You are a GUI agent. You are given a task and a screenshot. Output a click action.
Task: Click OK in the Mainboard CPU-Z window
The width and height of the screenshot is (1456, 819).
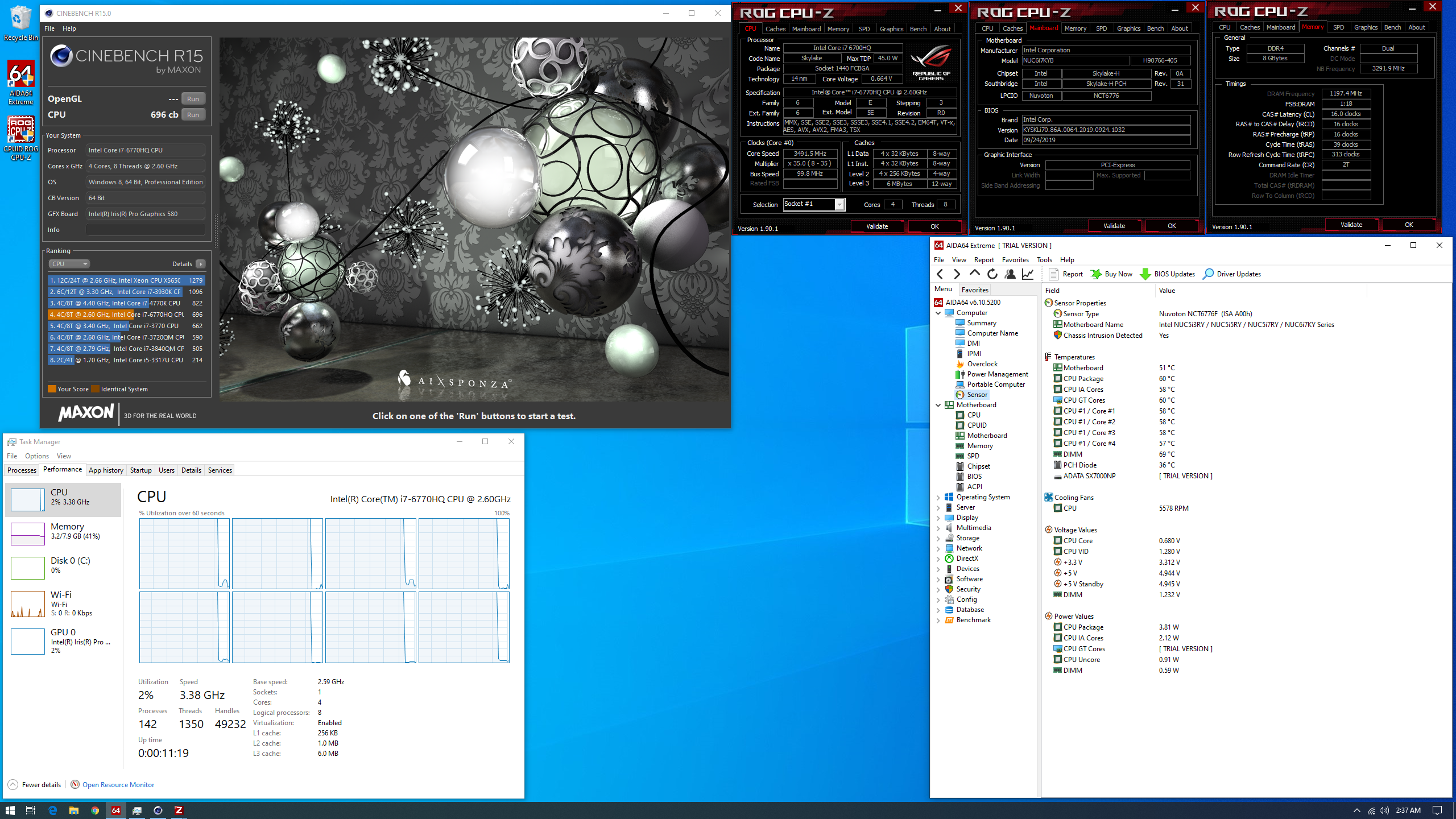1172,226
